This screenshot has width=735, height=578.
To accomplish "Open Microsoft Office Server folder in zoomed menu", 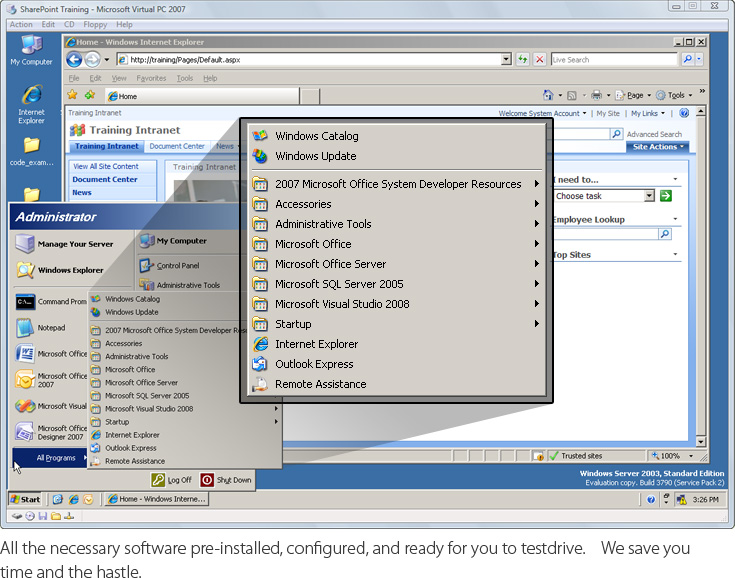I will (x=398, y=264).
